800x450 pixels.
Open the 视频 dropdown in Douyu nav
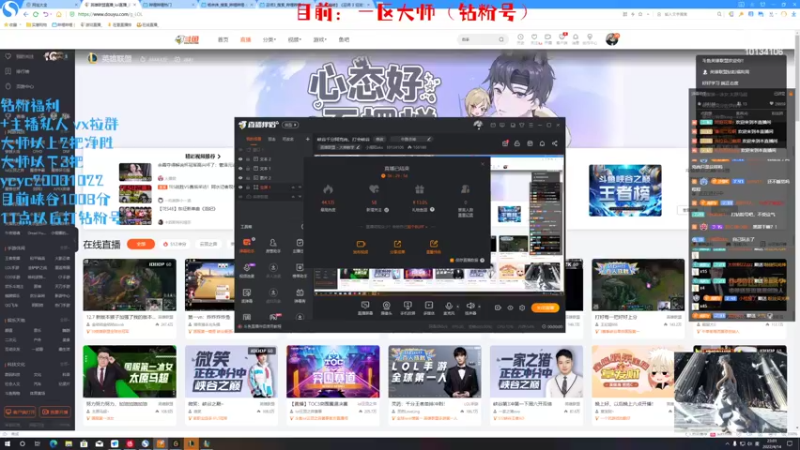(294, 39)
